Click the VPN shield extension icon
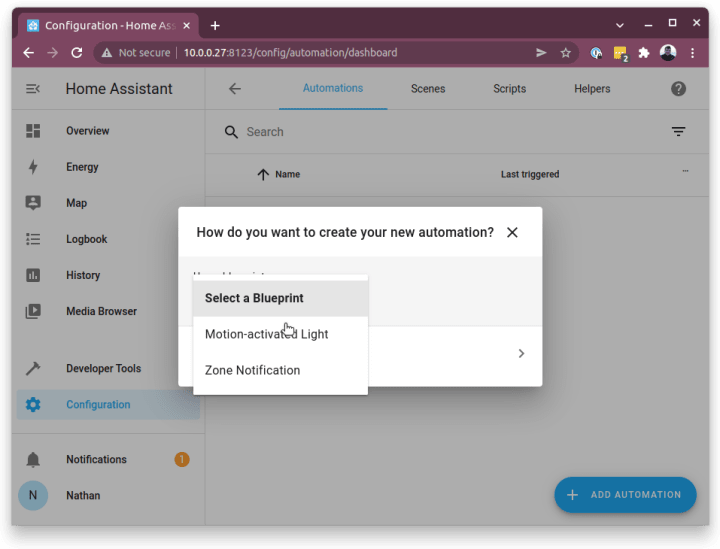 [596, 53]
